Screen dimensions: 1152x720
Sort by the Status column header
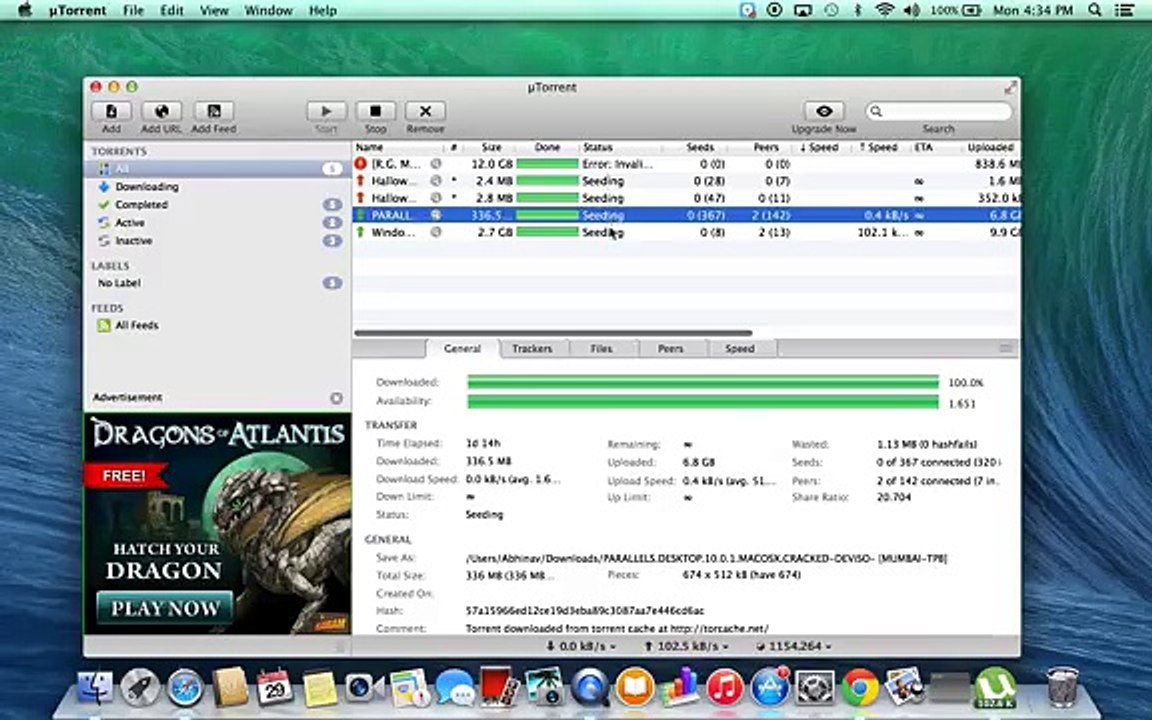point(621,148)
